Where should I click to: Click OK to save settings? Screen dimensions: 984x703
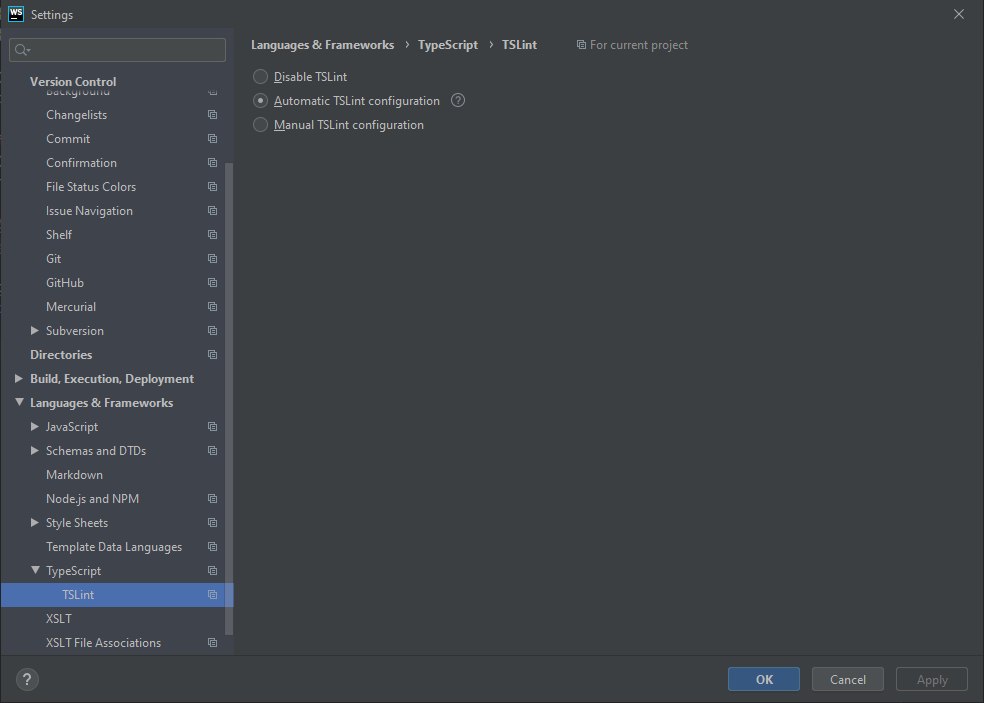point(764,679)
